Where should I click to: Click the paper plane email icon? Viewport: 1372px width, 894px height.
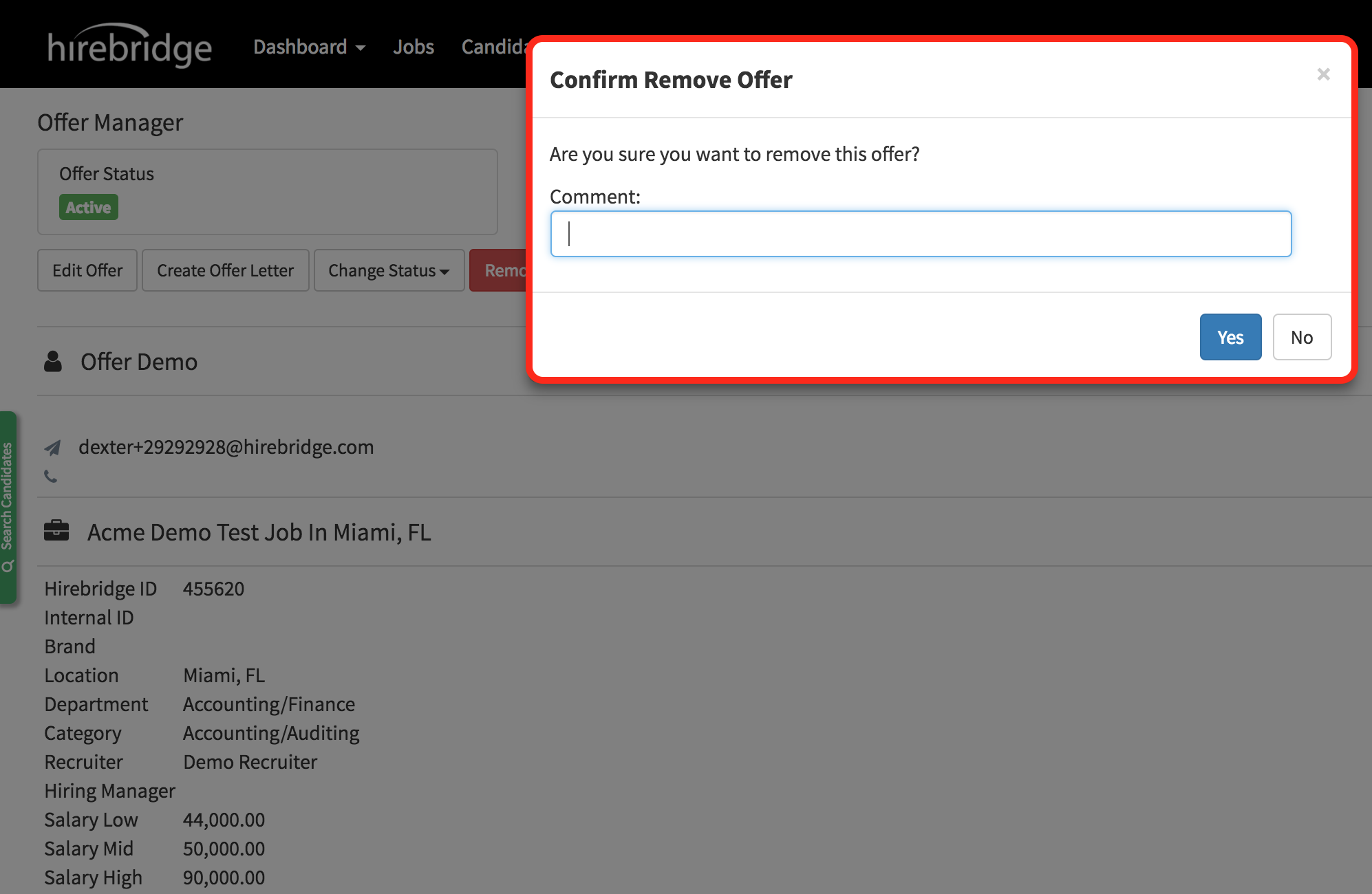[x=53, y=448]
